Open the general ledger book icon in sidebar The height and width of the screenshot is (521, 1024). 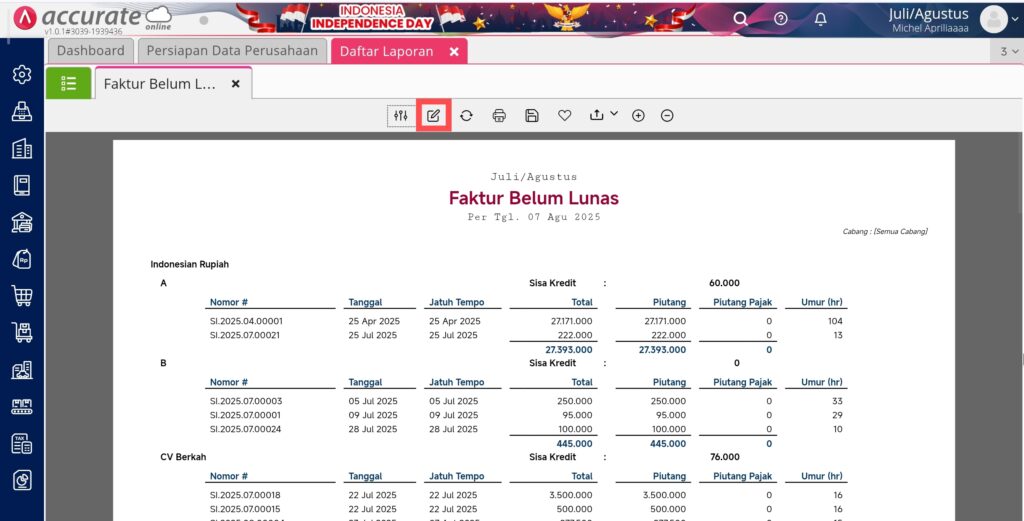click(22, 185)
